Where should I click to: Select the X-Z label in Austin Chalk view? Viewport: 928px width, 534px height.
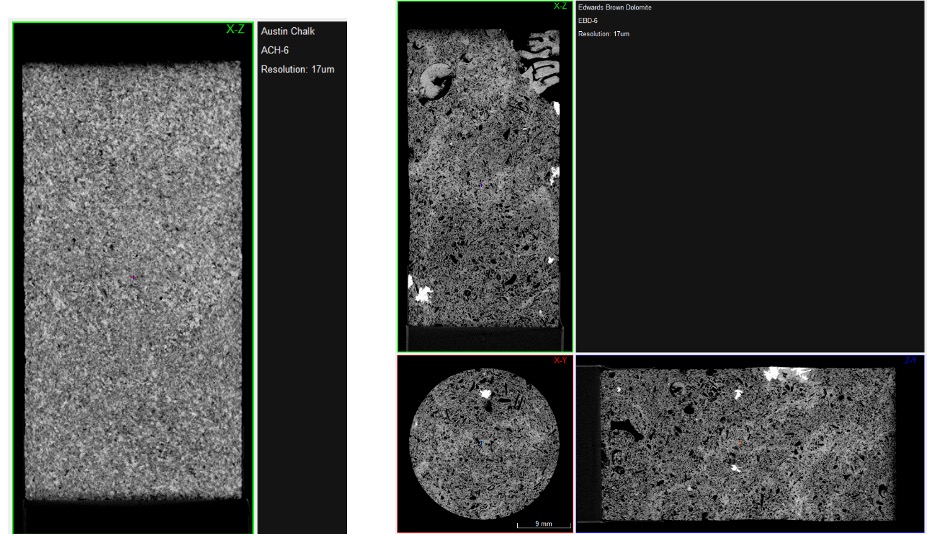coord(235,30)
